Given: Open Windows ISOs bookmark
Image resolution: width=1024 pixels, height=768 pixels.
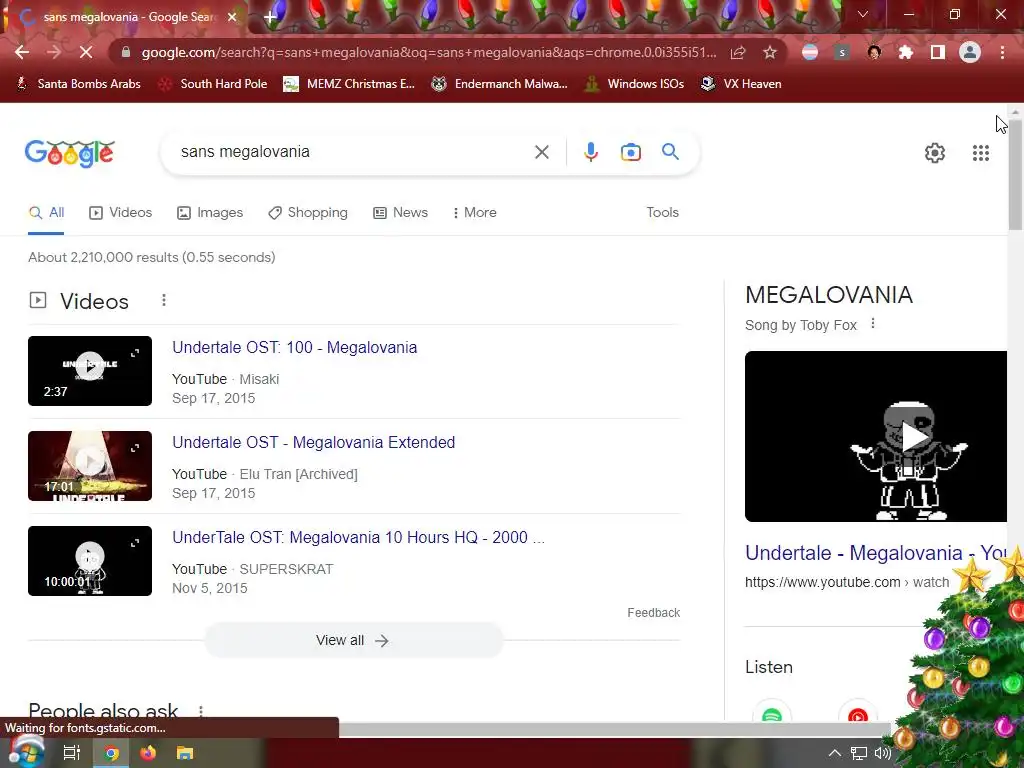Looking at the screenshot, I should click(x=634, y=84).
